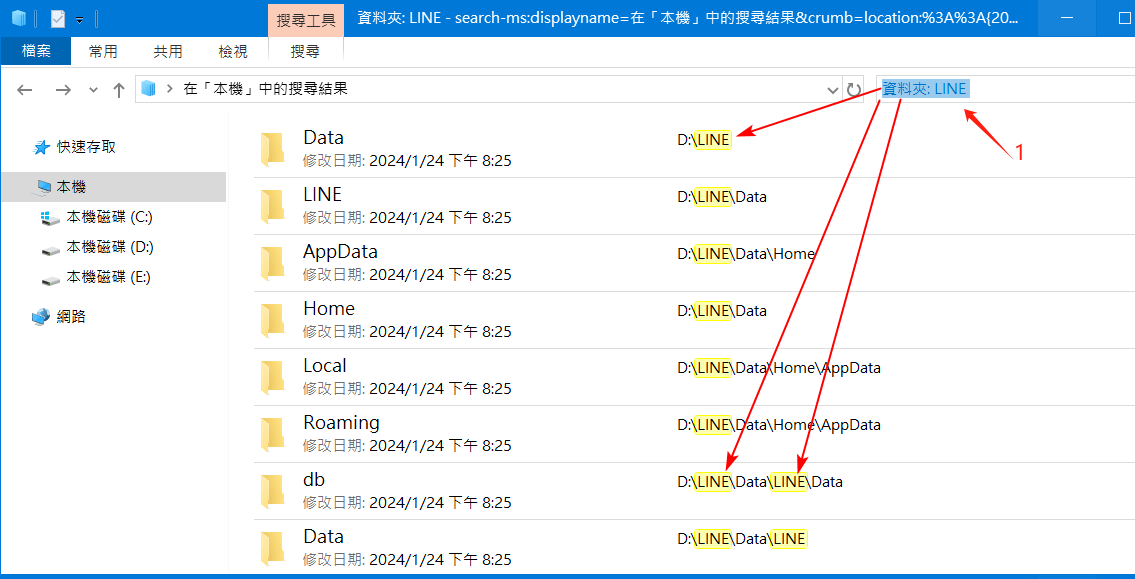Click the D: drive icon in sidebar
The width and height of the screenshot is (1135, 579).
[51, 250]
